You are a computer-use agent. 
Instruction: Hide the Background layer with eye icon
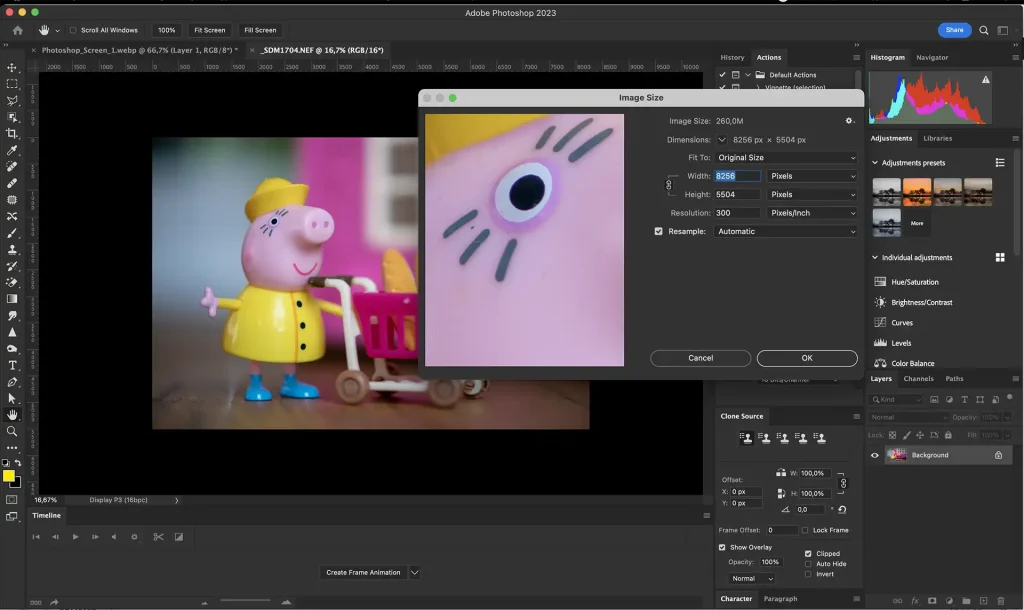(x=875, y=455)
